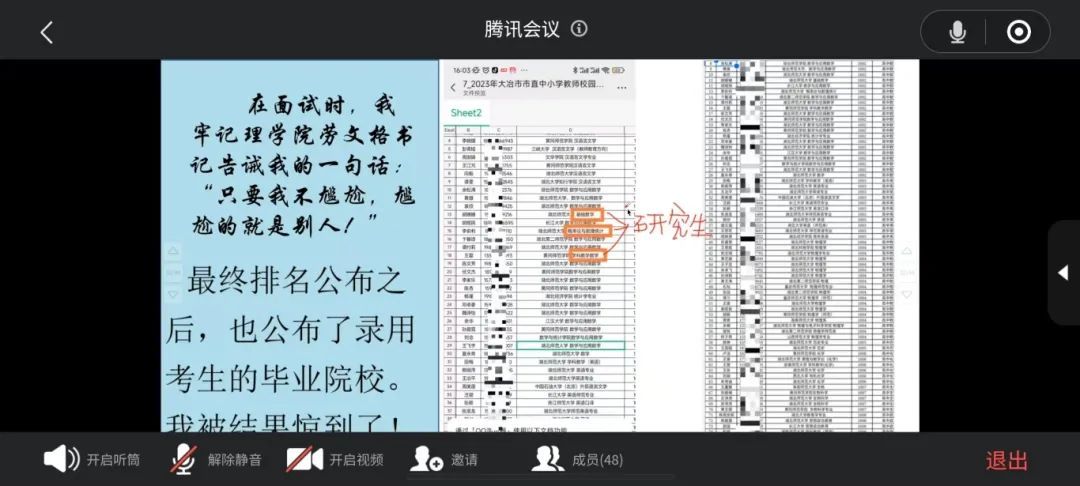1080x486 pixels.
Task: Open the 成员(48) members list
Action: click(x=577, y=460)
